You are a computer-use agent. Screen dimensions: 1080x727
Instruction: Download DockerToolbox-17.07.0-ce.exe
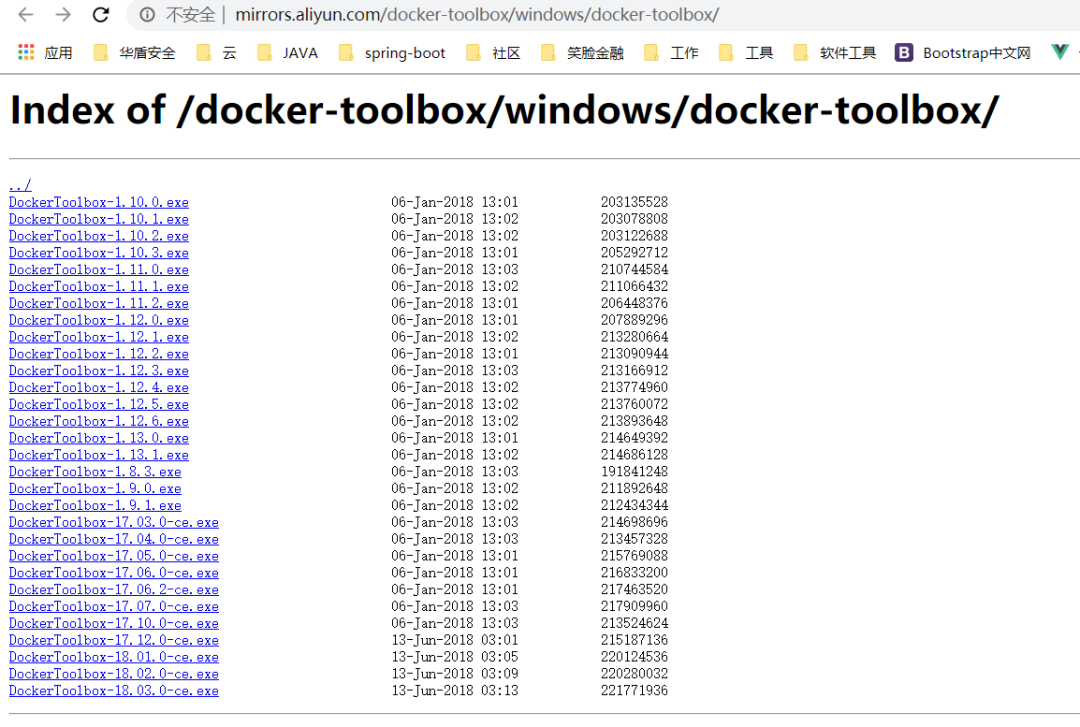114,606
